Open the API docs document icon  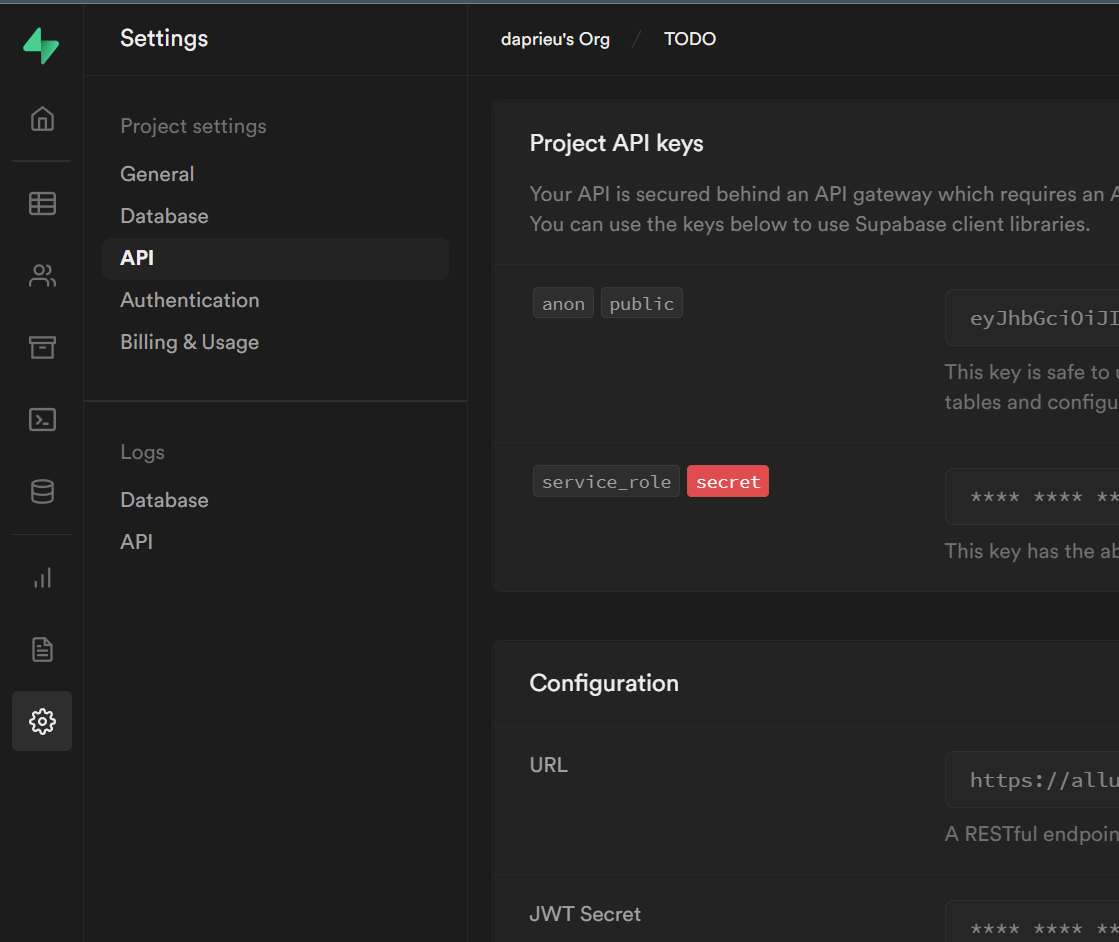[x=42, y=649]
